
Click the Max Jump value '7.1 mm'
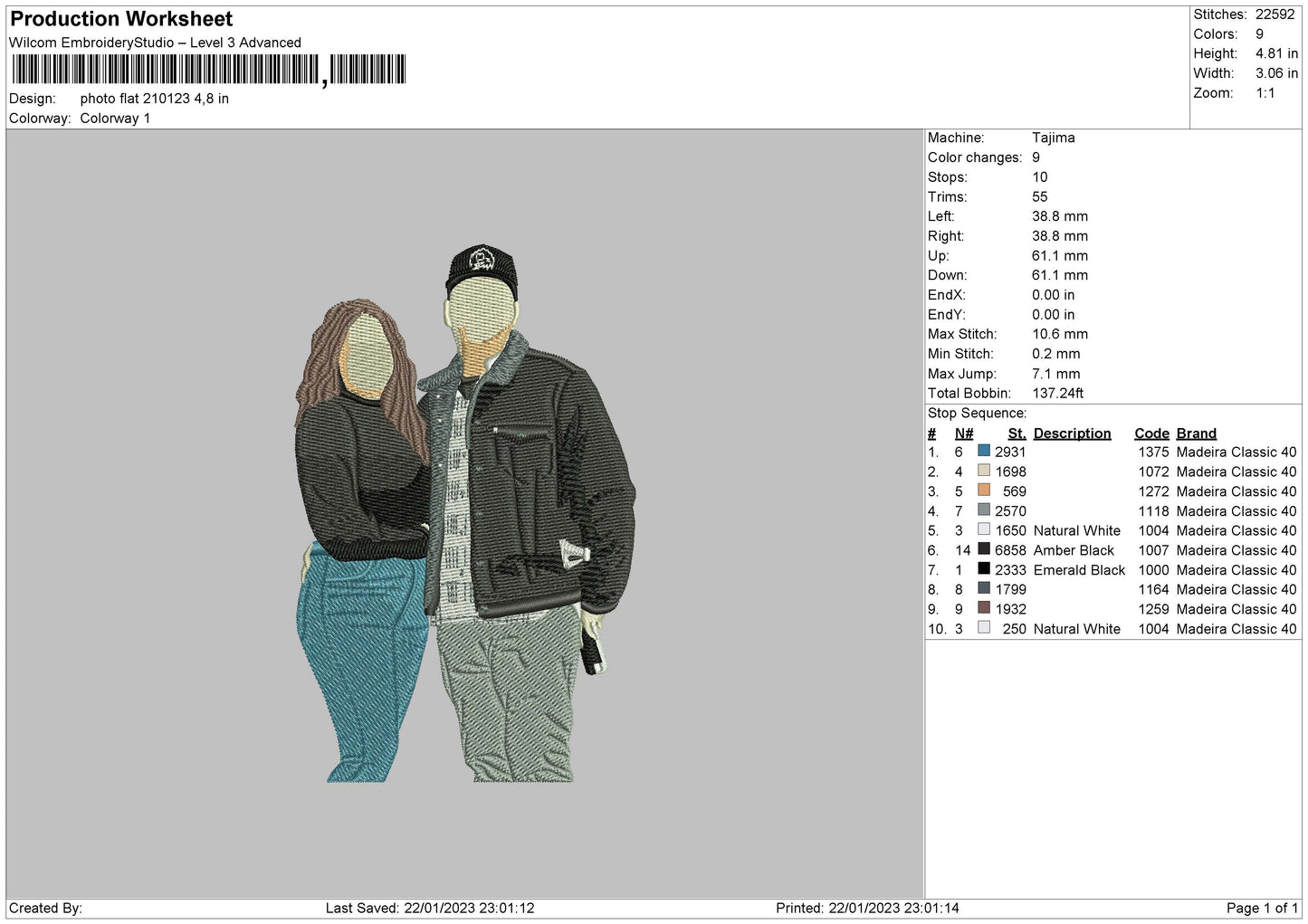(x=1056, y=374)
